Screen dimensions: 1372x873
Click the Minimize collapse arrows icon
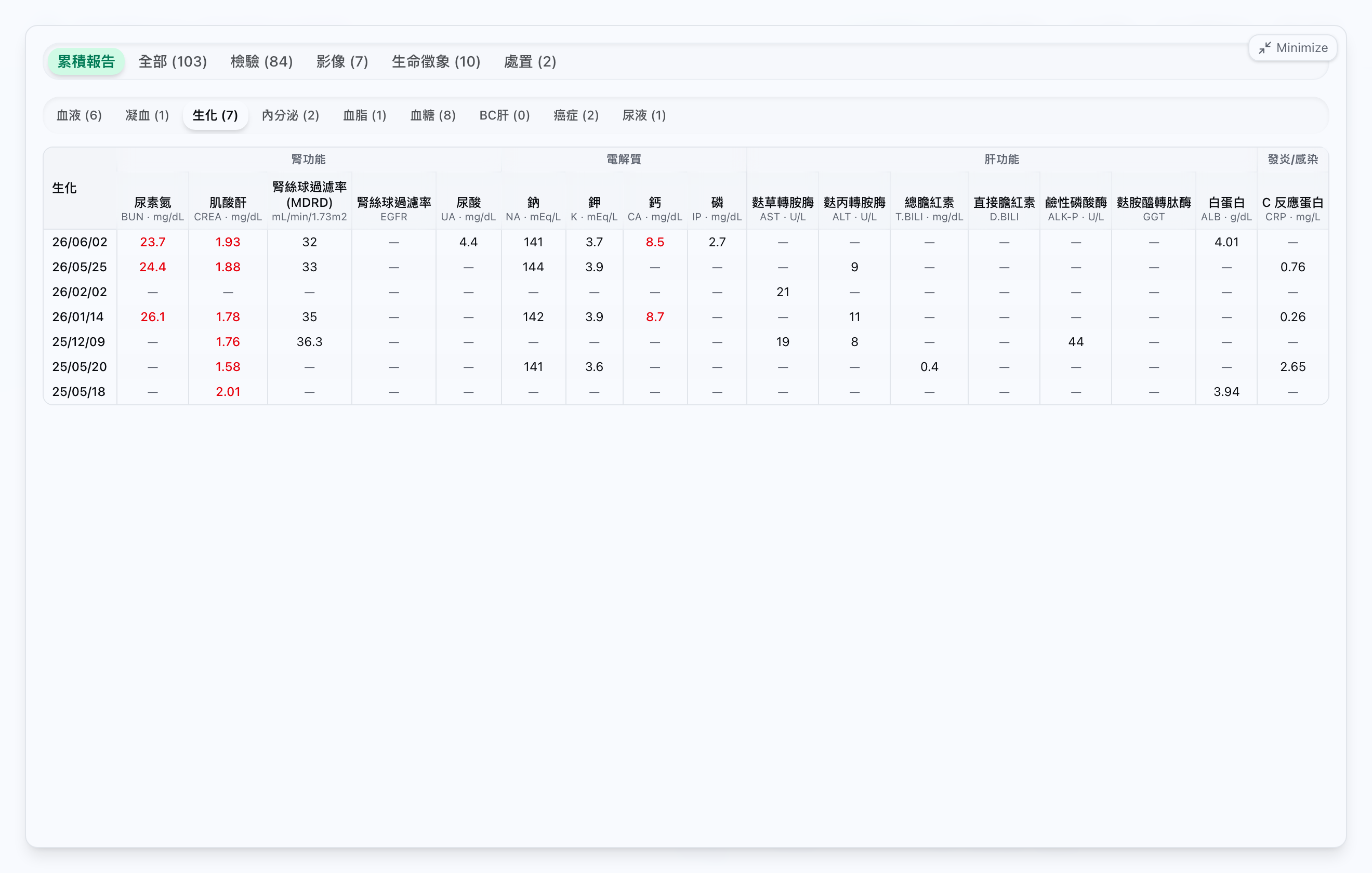coord(1264,48)
